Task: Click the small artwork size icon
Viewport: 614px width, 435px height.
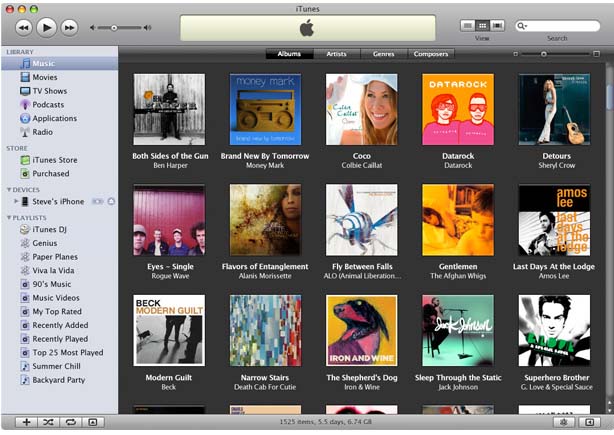Action: [x=516, y=54]
